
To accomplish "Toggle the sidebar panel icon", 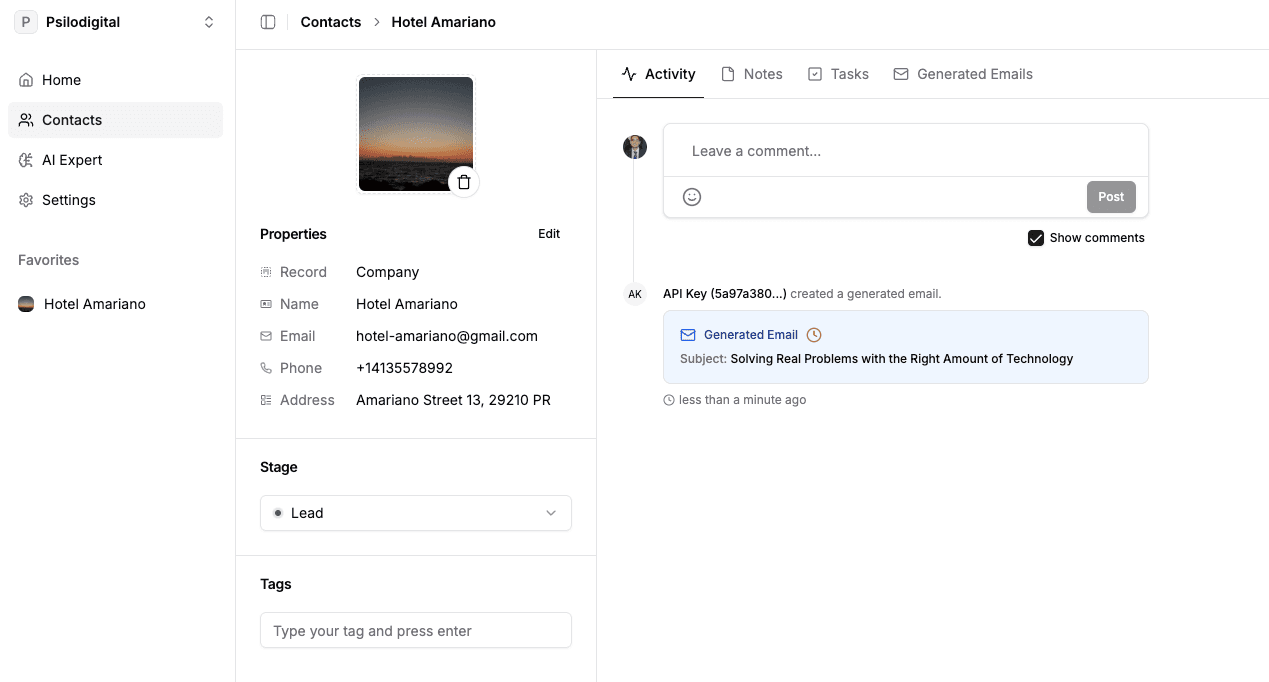I will (x=268, y=22).
